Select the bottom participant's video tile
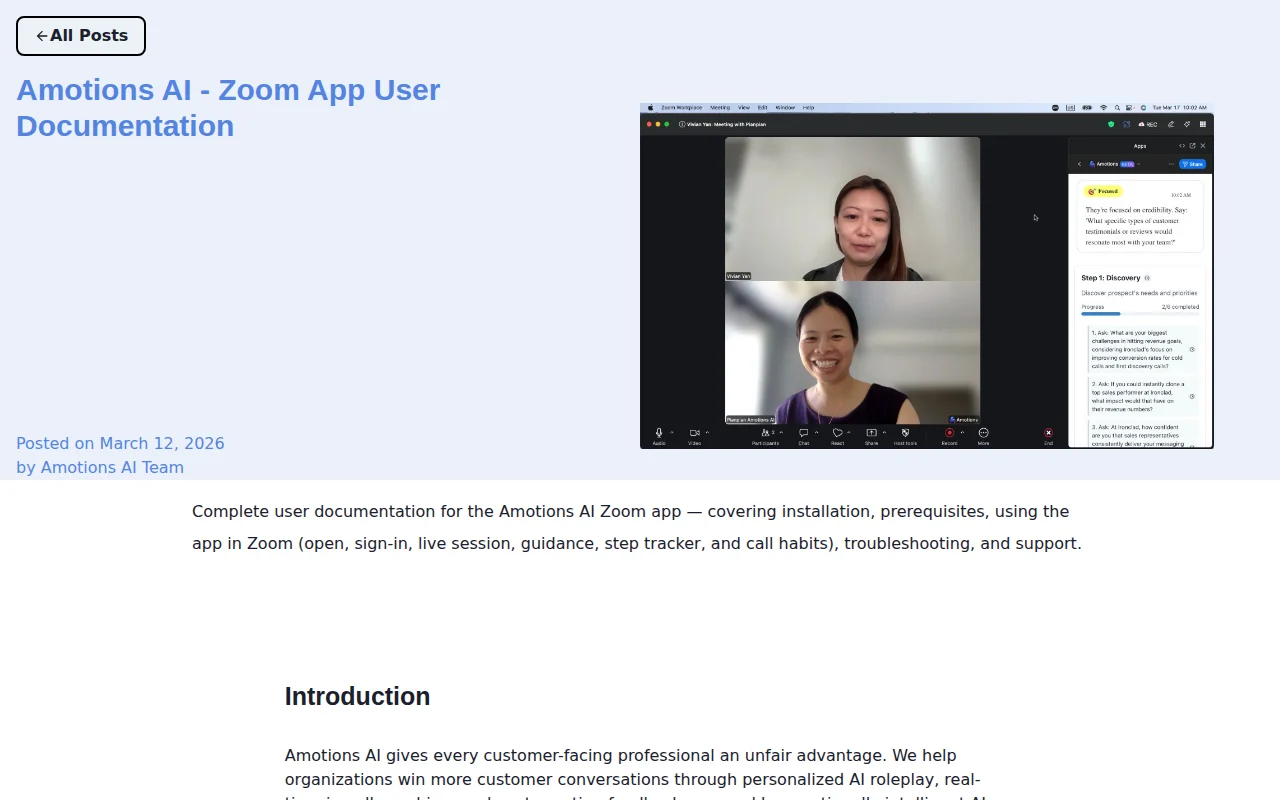The width and height of the screenshot is (1280, 800). [852, 353]
